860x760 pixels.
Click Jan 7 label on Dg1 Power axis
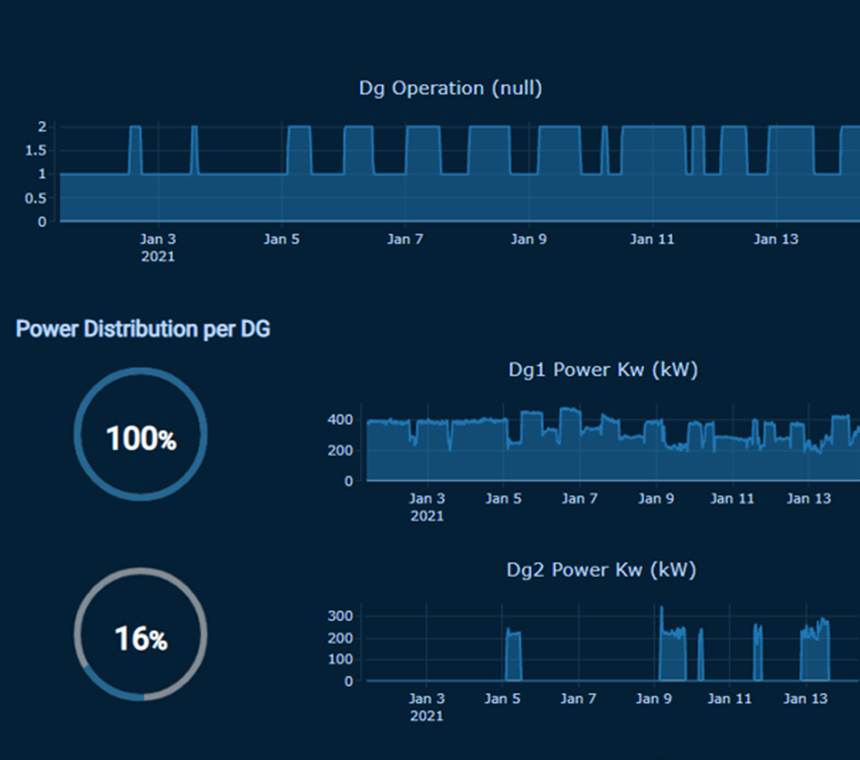point(579,498)
